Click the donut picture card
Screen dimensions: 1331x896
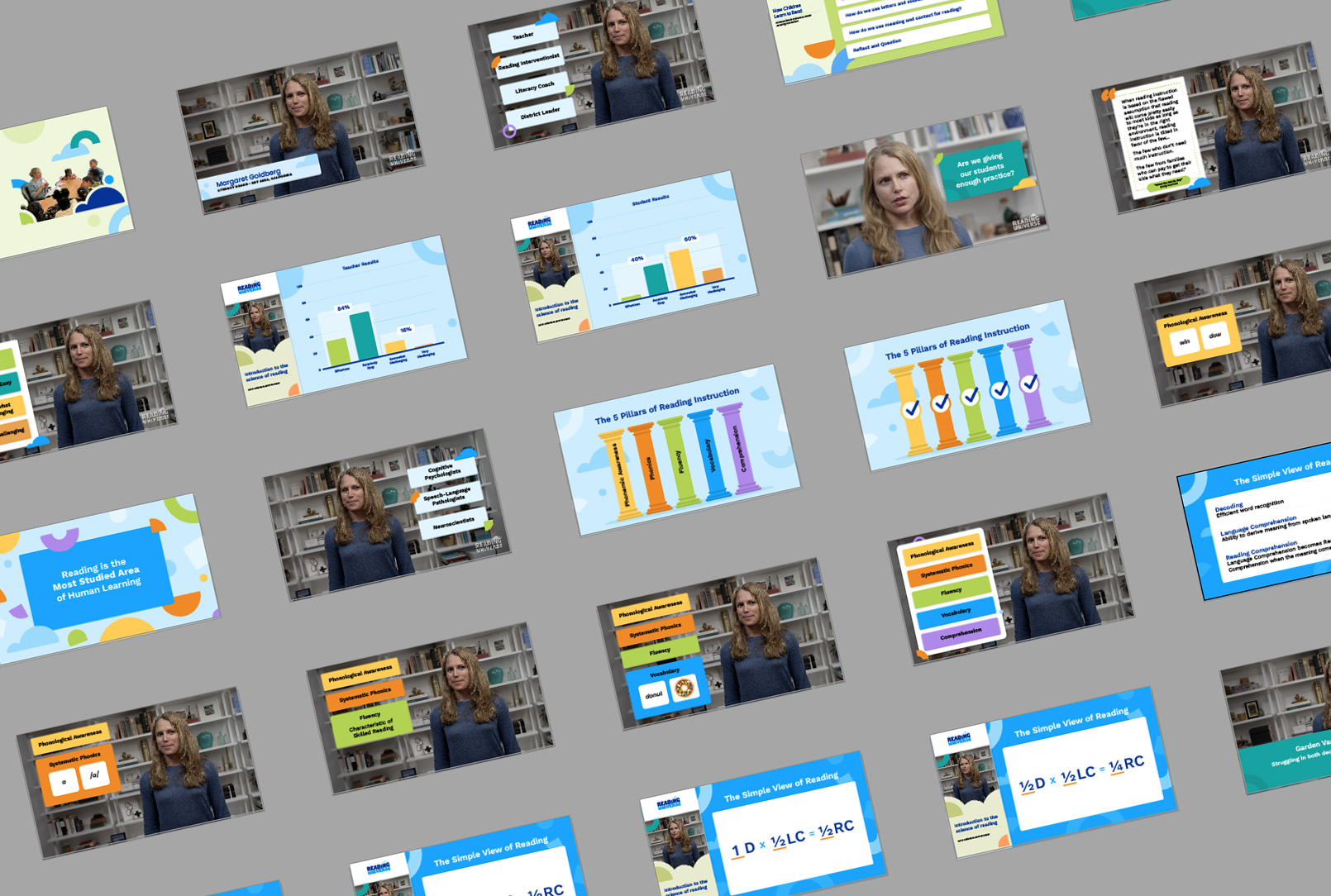[x=684, y=688]
